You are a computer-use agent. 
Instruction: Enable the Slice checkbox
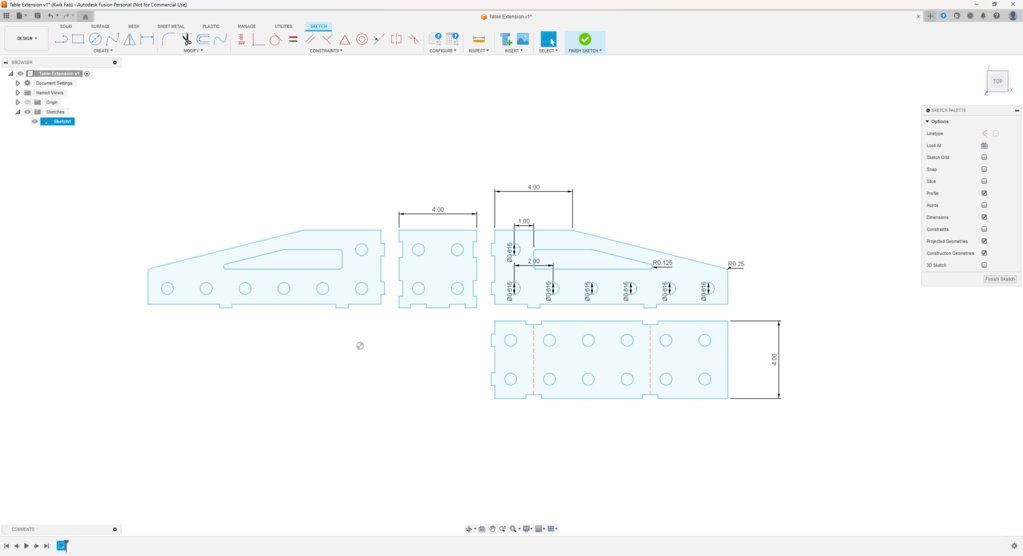984,181
